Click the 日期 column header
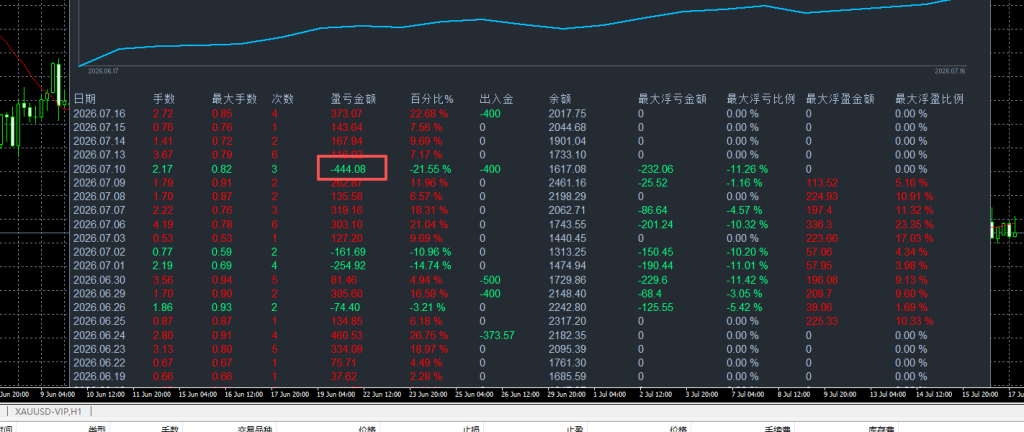Screen dimensions: 1024x432 [x=84, y=99]
